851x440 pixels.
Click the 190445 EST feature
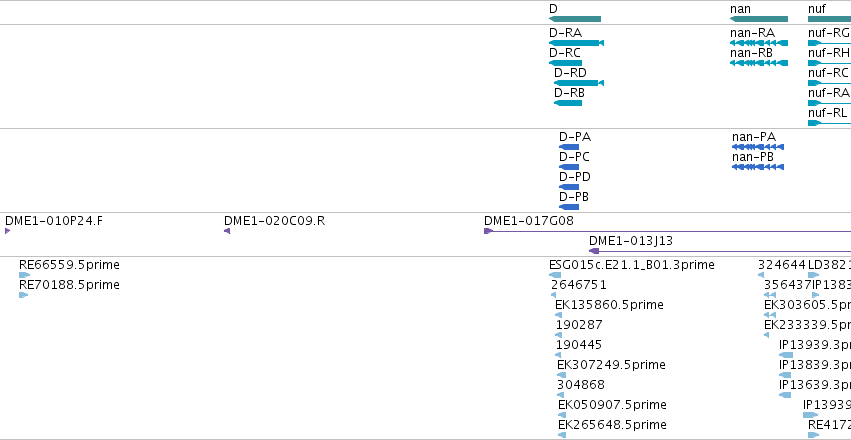pos(558,355)
